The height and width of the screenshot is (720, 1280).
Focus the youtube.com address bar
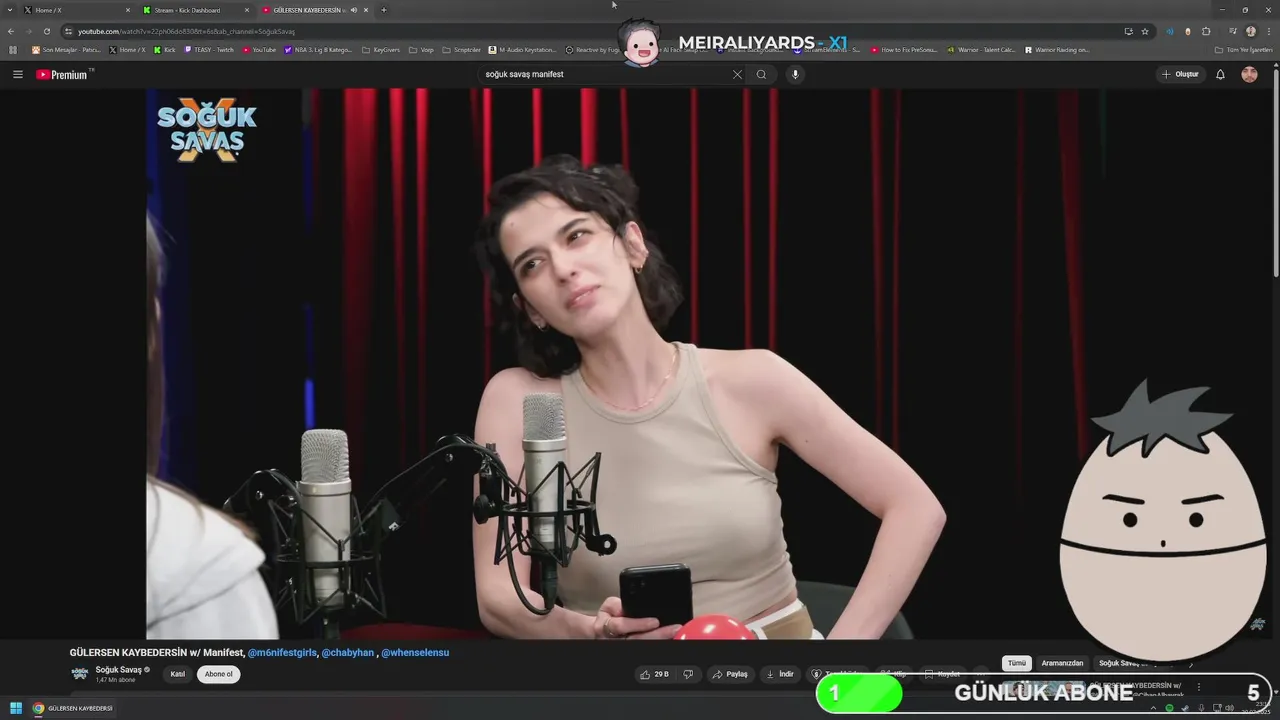click(x=590, y=31)
